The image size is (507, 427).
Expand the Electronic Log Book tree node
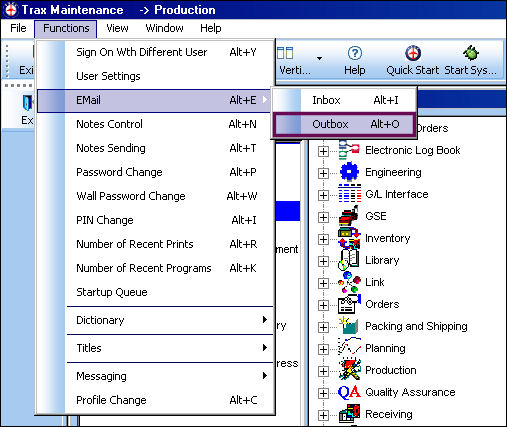point(323,151)
